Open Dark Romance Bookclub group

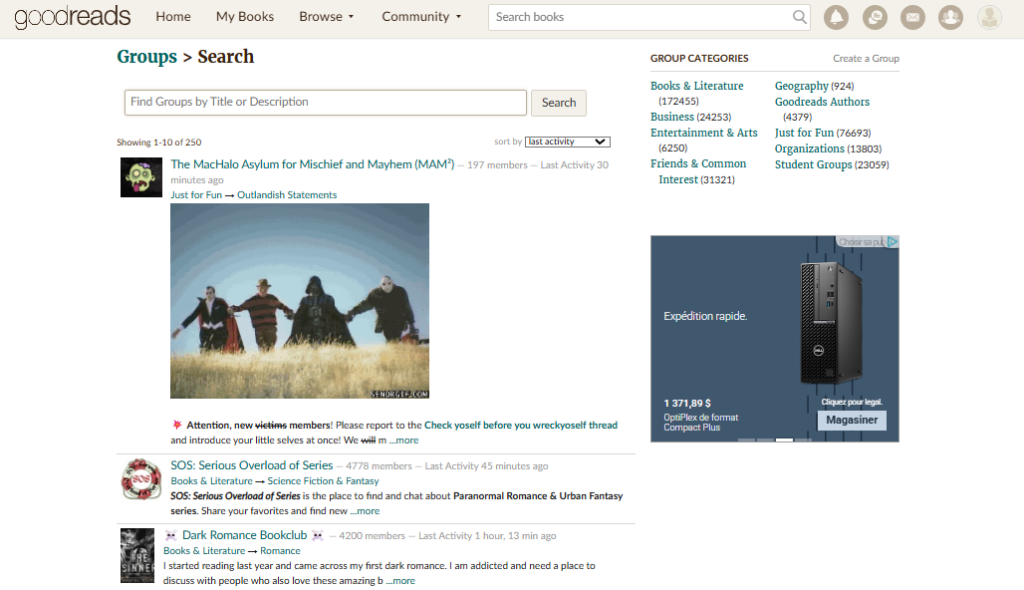pos(244,535)
